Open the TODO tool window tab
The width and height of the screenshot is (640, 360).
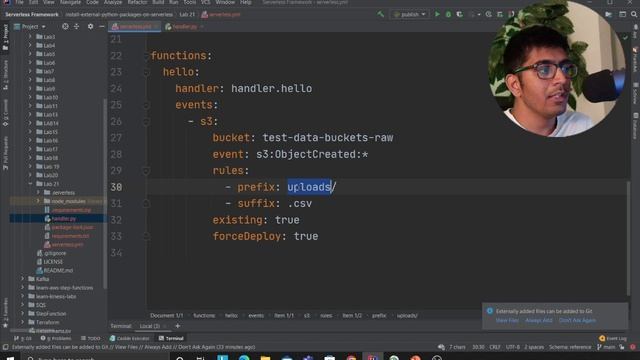pyautogui.click(x=91, y=338)
